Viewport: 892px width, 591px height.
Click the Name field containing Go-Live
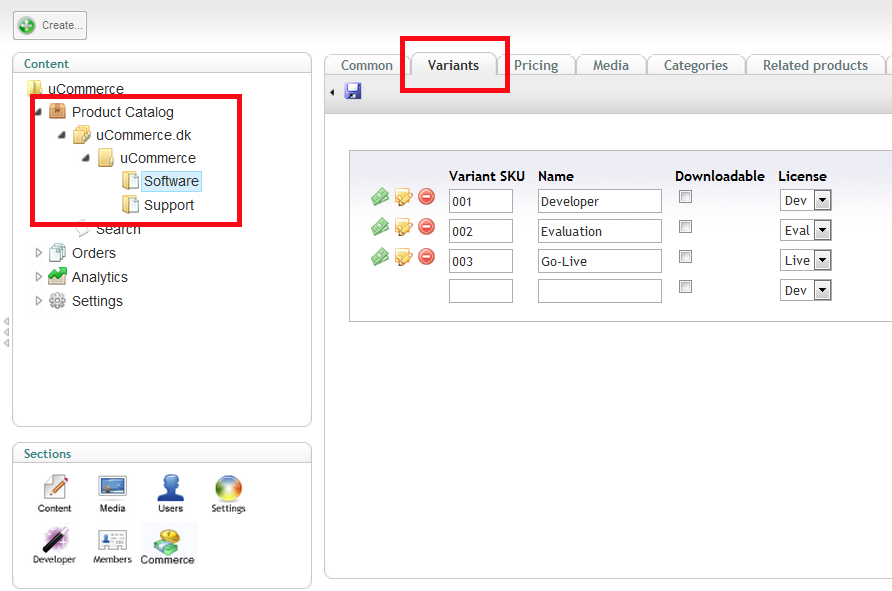coord(600,261)
